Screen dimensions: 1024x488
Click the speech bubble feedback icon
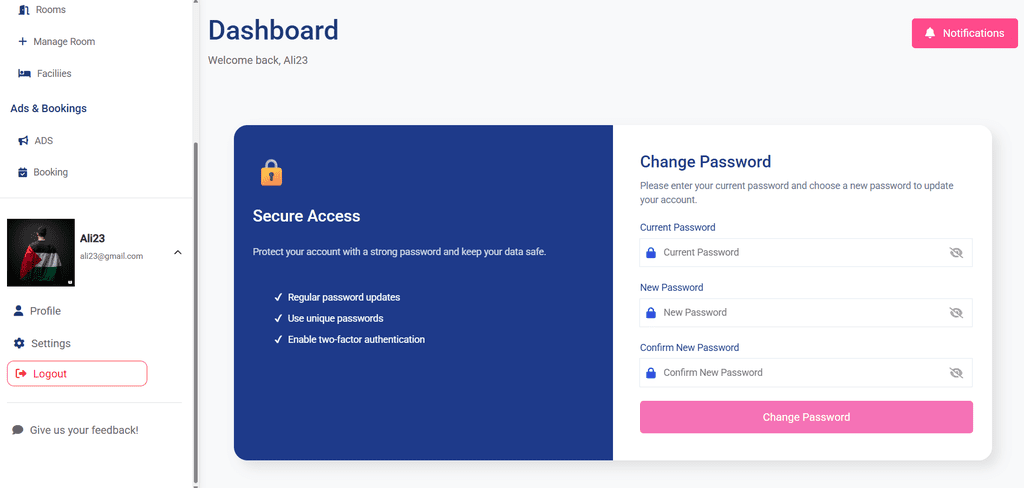(18, 430)
